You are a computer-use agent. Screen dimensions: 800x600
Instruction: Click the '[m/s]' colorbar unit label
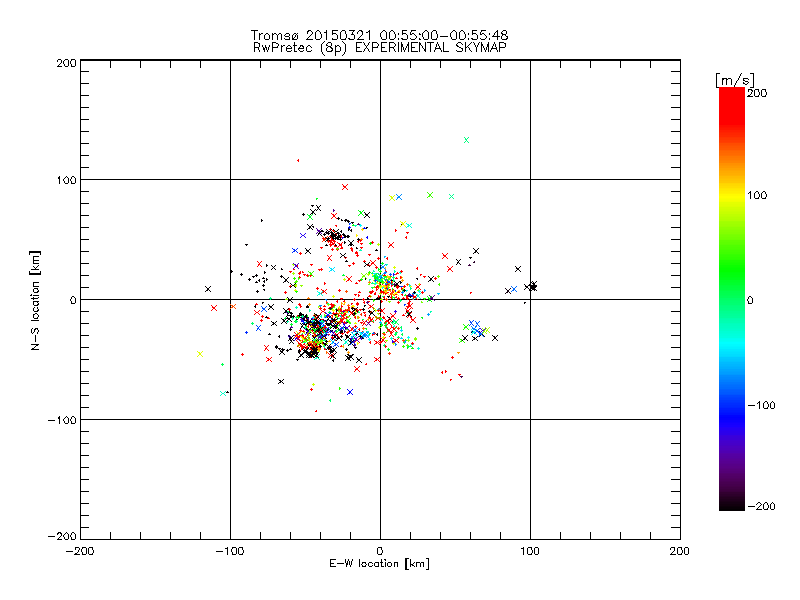coord(734,80)
